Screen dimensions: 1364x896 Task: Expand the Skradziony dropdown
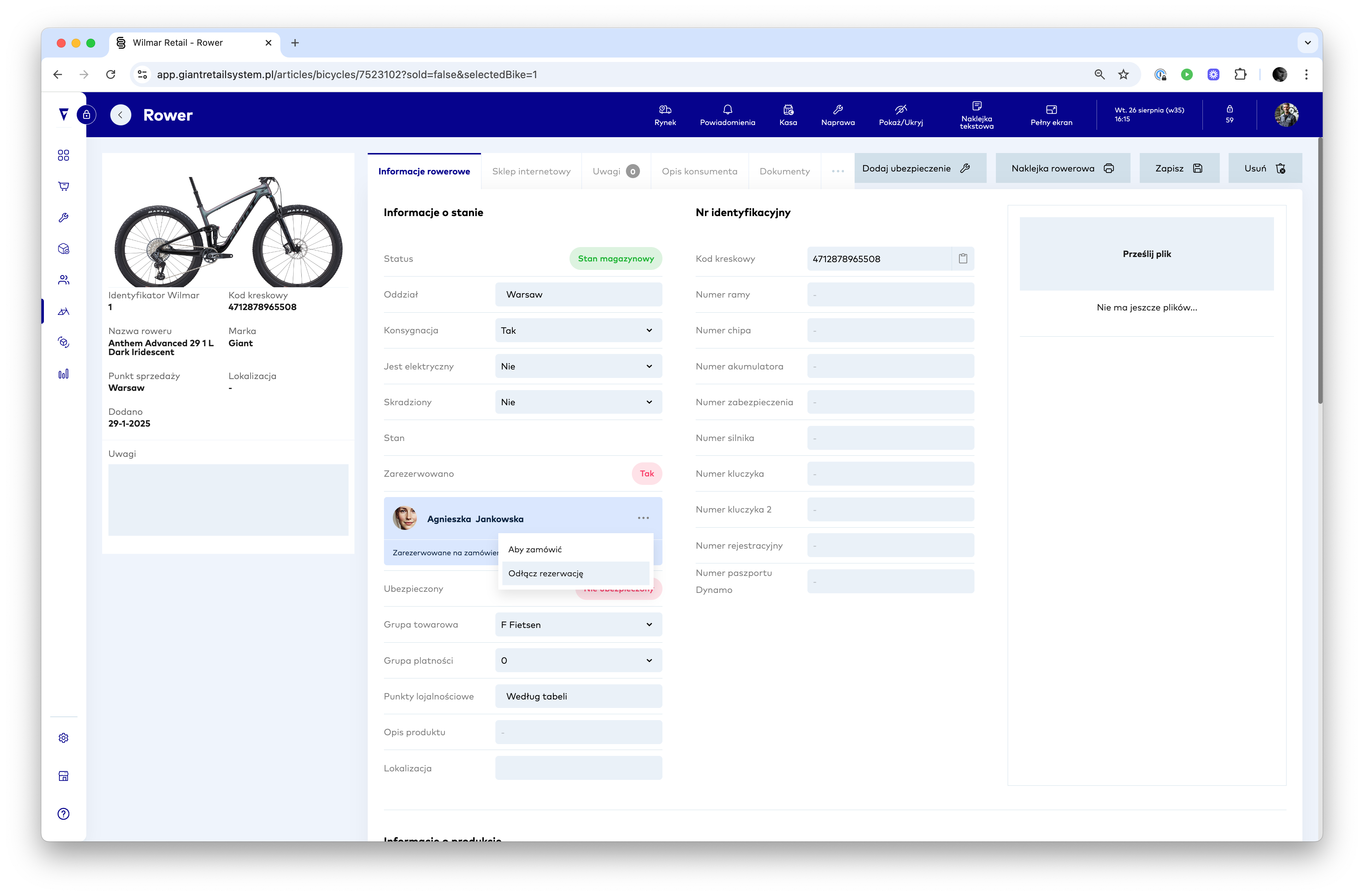click(578, 402)
